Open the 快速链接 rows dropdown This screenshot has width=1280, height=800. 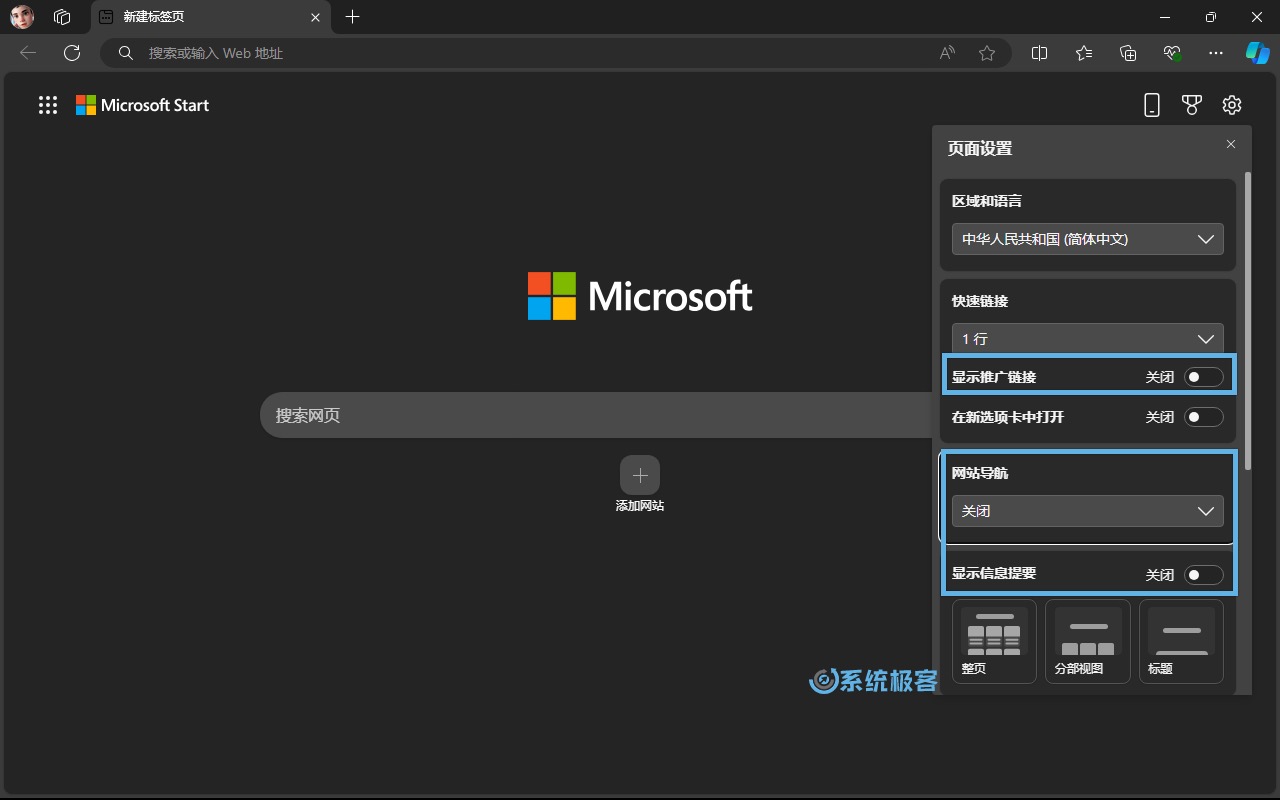pyautogui.click(x=1088, y=338)
